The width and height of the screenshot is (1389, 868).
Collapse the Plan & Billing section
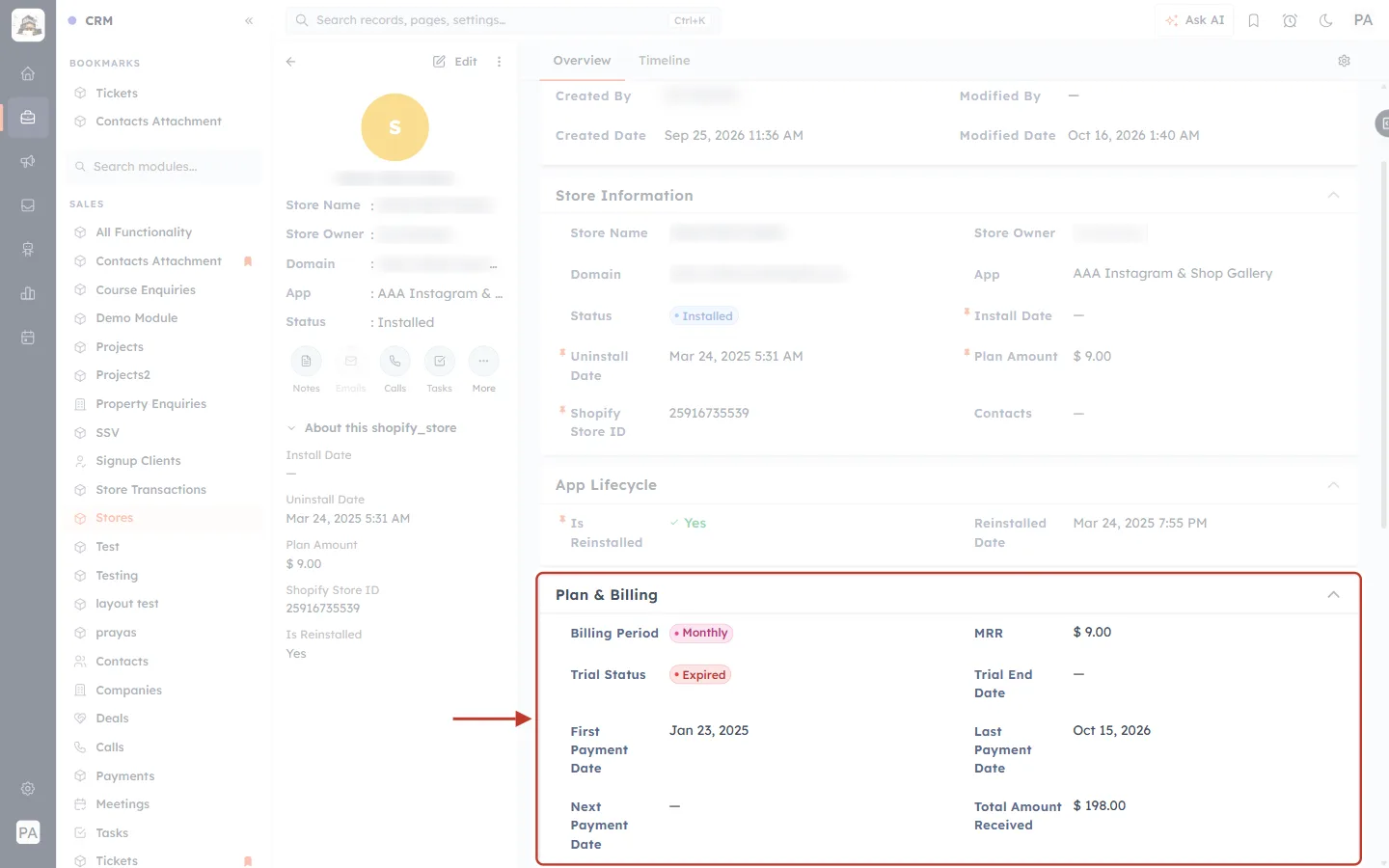click(1333, 595)
